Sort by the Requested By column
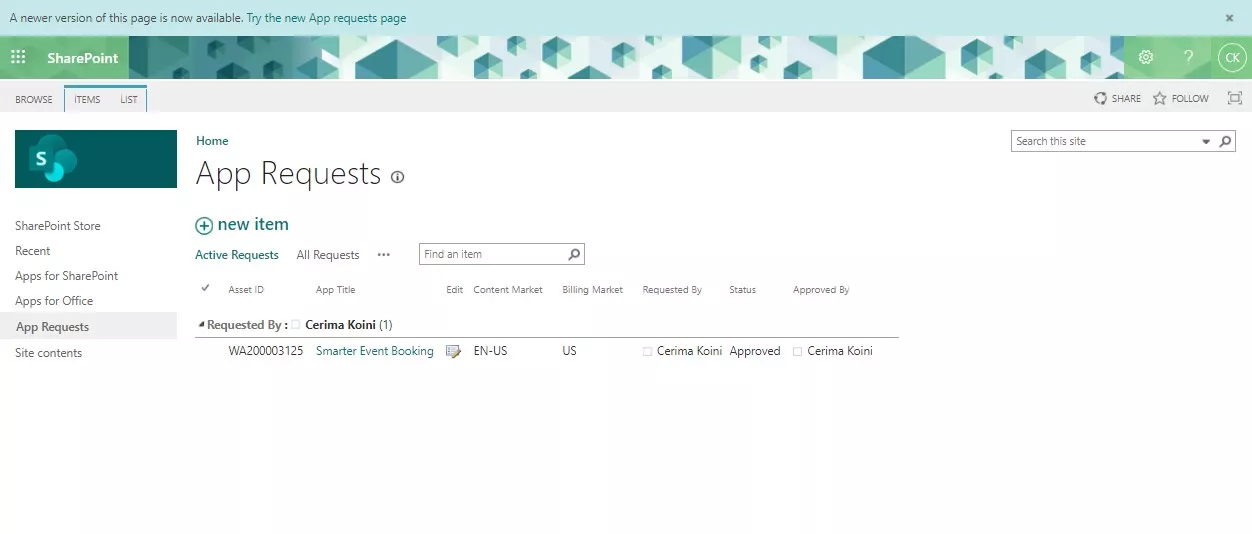 pyautogui.click(x=672, y=290)
